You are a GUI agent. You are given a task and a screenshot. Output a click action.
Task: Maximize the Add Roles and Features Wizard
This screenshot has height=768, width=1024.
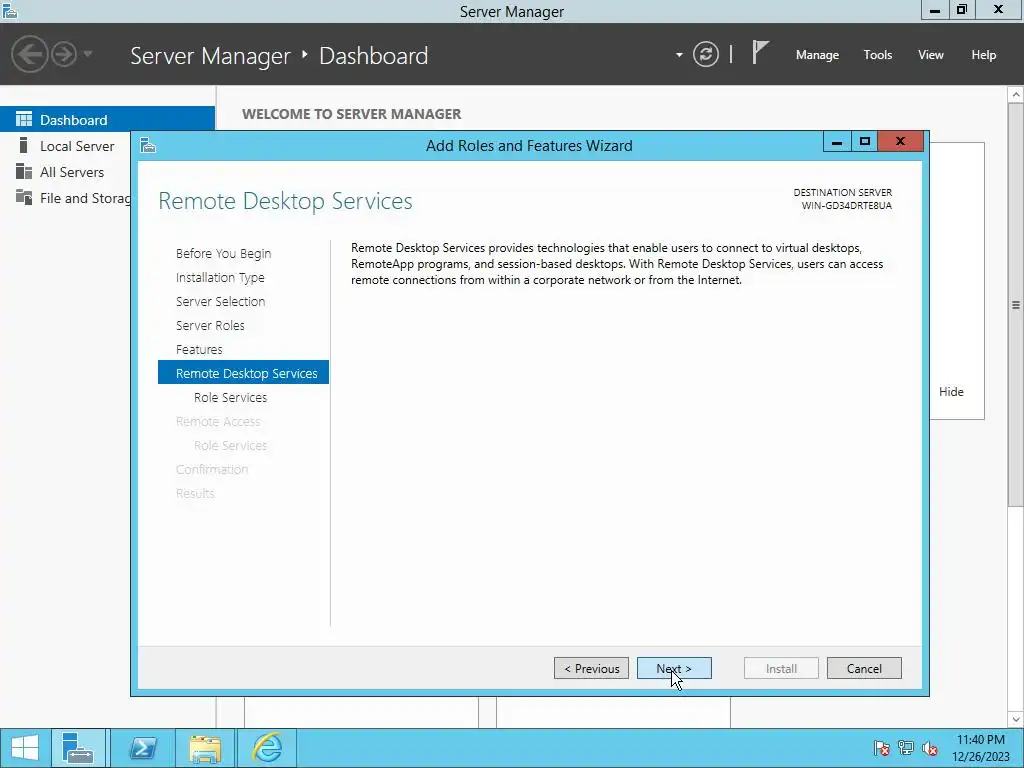pos(864,142)
